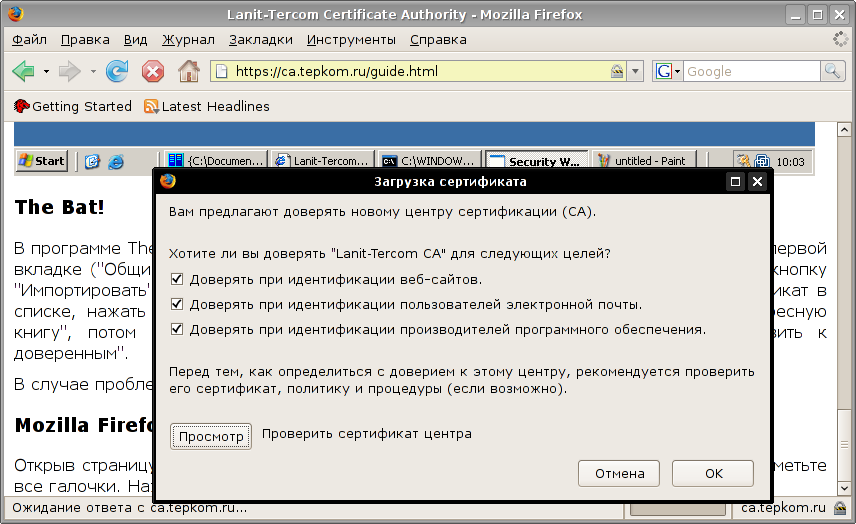Open the Back button history dropdown arrow
Viewport: 856px width, 524px height.
point(46,72)
